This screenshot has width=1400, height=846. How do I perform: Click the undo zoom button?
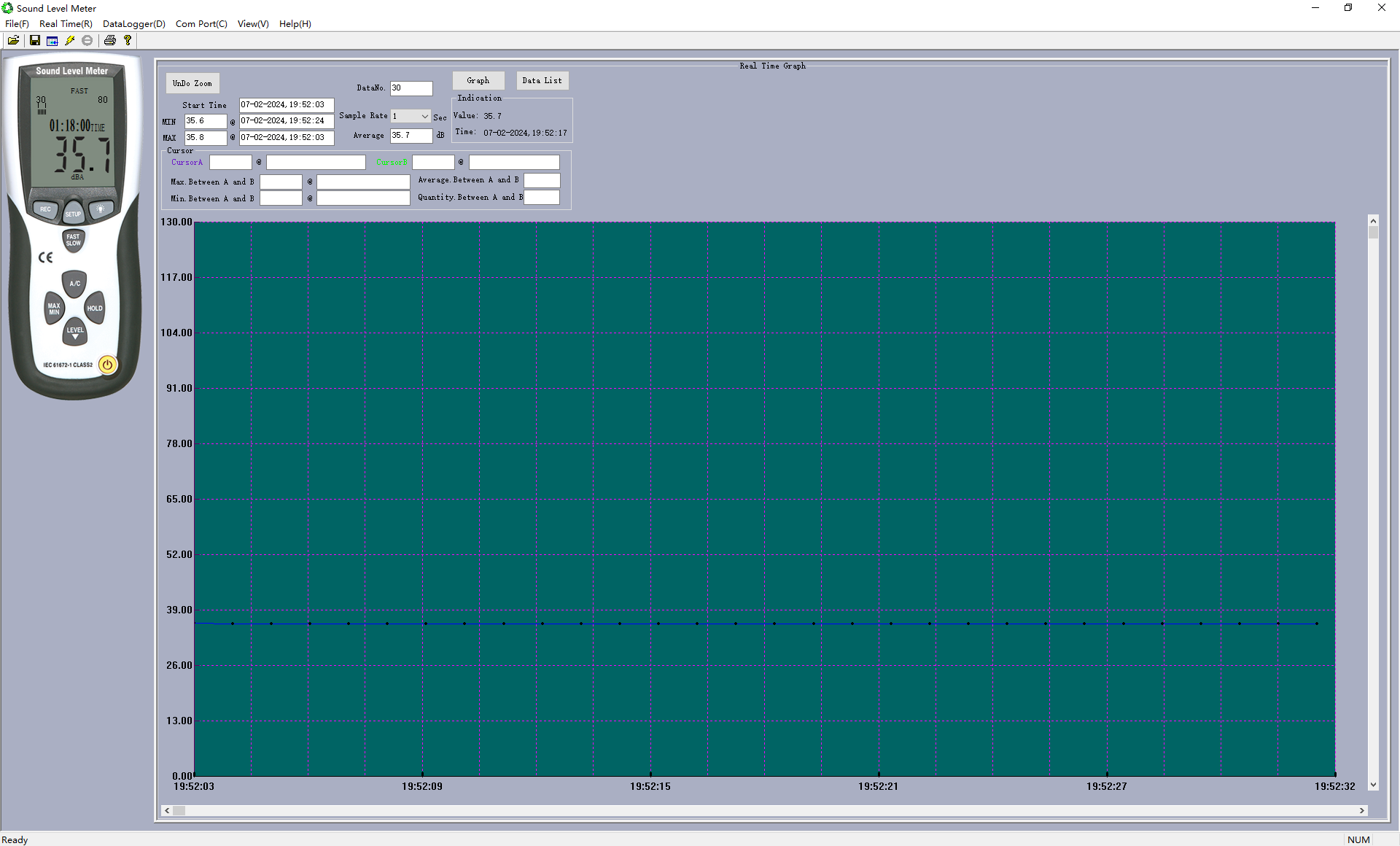pos(193,82)
